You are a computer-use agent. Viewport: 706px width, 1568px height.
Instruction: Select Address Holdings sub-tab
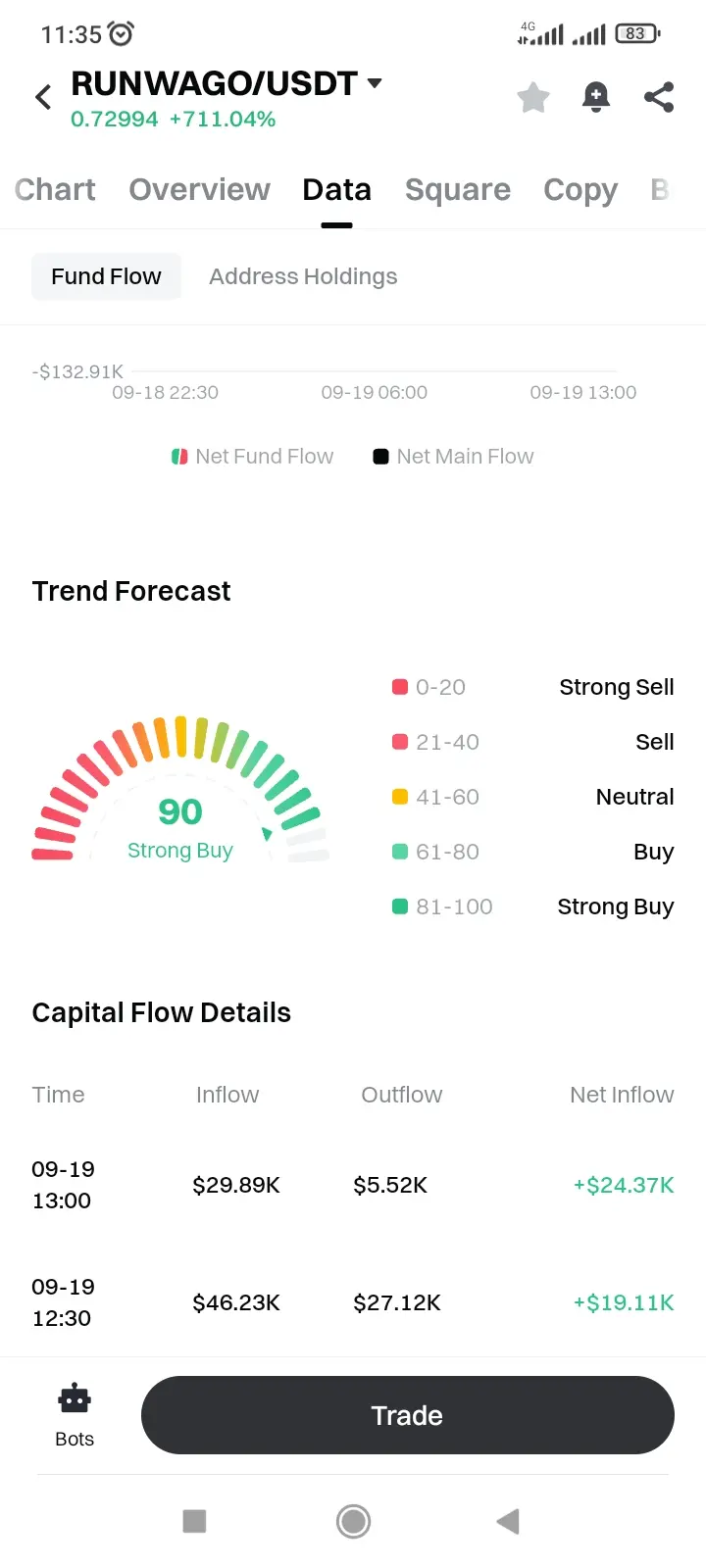[303, 276]
